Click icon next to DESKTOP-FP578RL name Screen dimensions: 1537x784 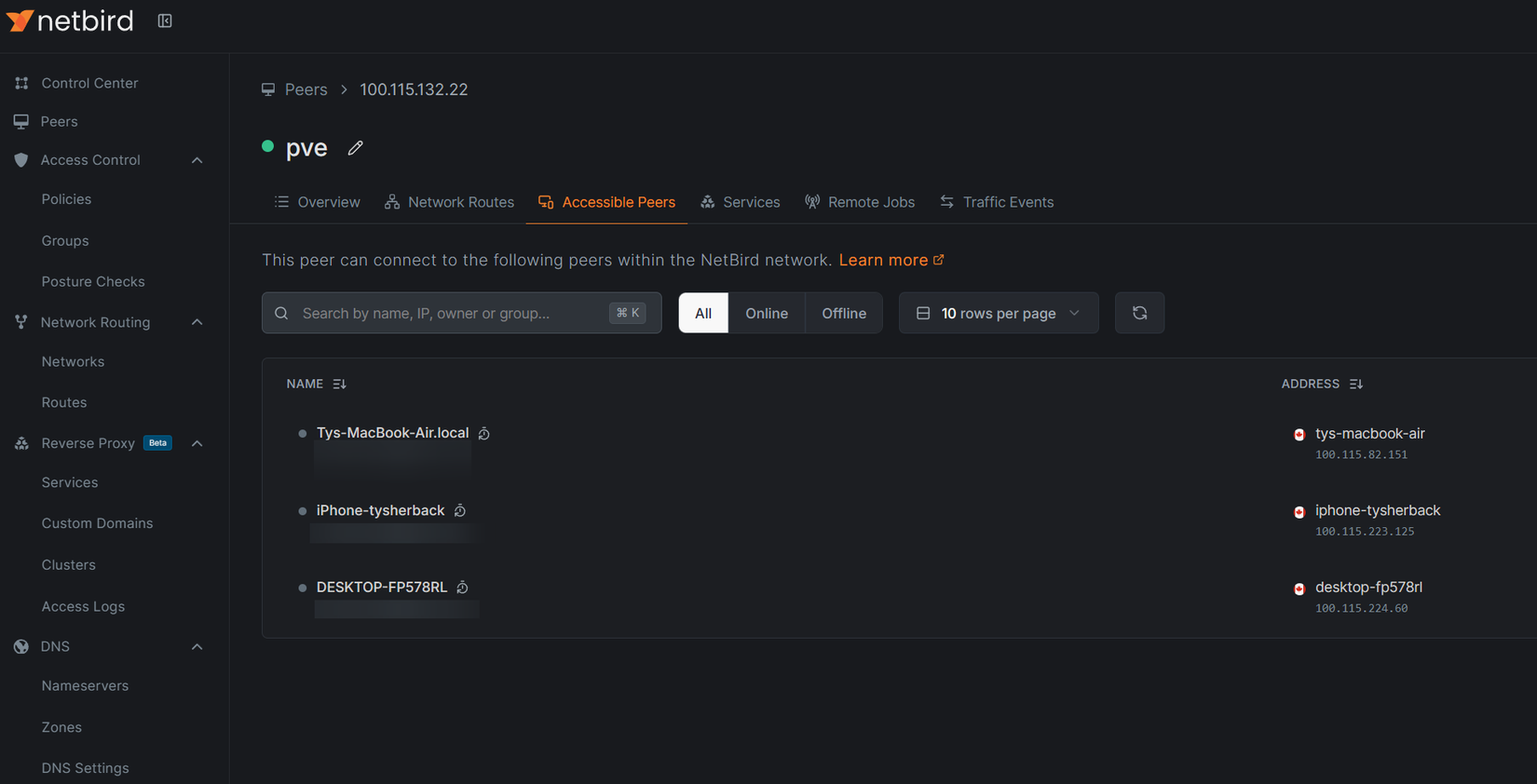click(462, 588)
